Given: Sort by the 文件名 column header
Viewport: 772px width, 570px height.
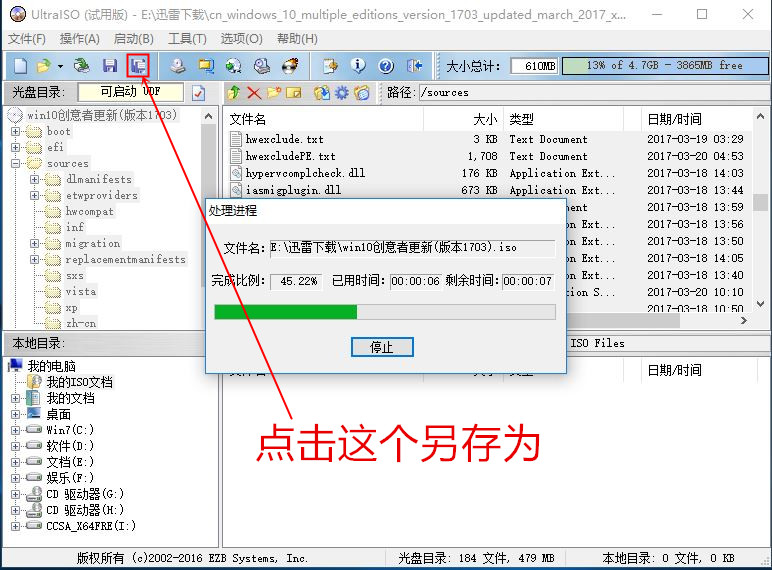Looking at the screenshot, I should pos(323,119).
